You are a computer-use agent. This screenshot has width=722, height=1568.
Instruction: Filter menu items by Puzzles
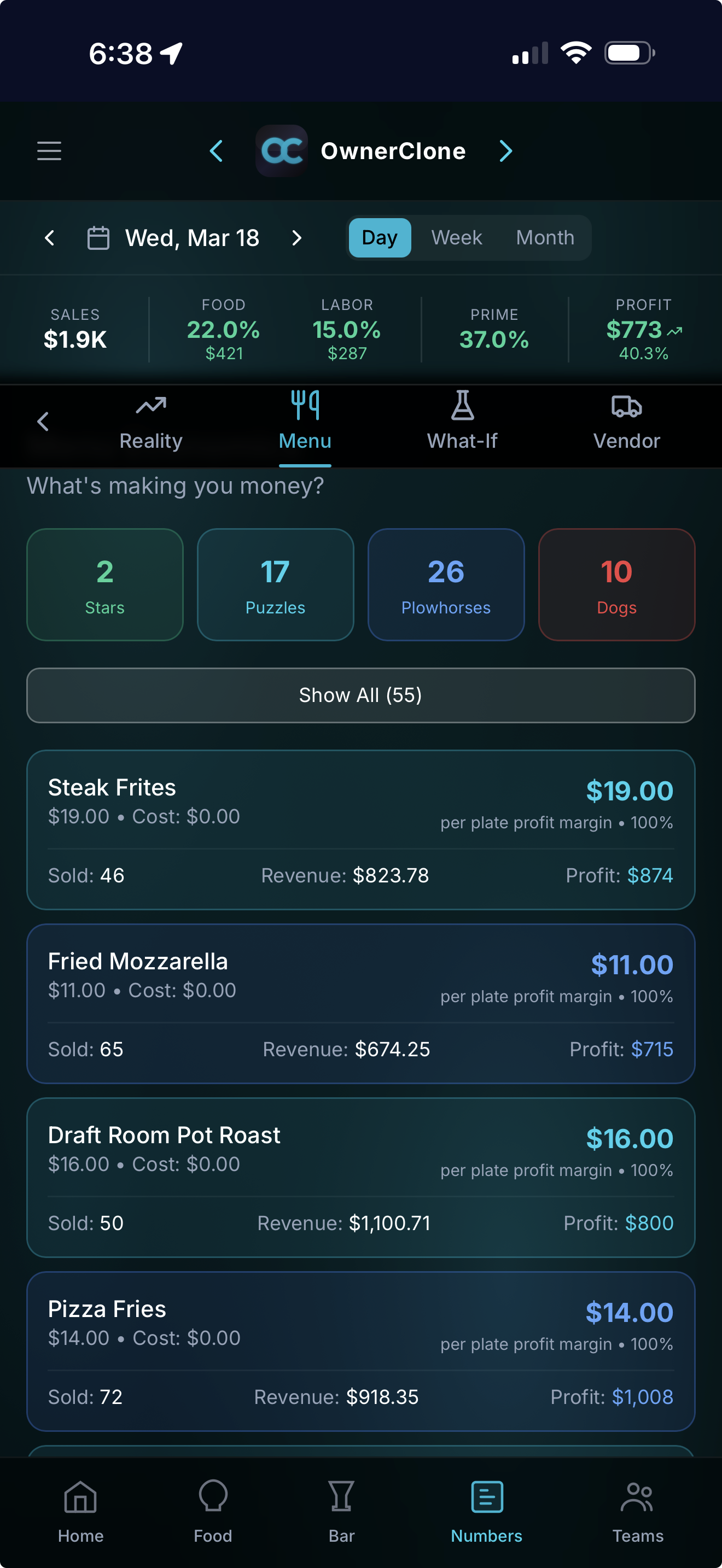(275, 584)
